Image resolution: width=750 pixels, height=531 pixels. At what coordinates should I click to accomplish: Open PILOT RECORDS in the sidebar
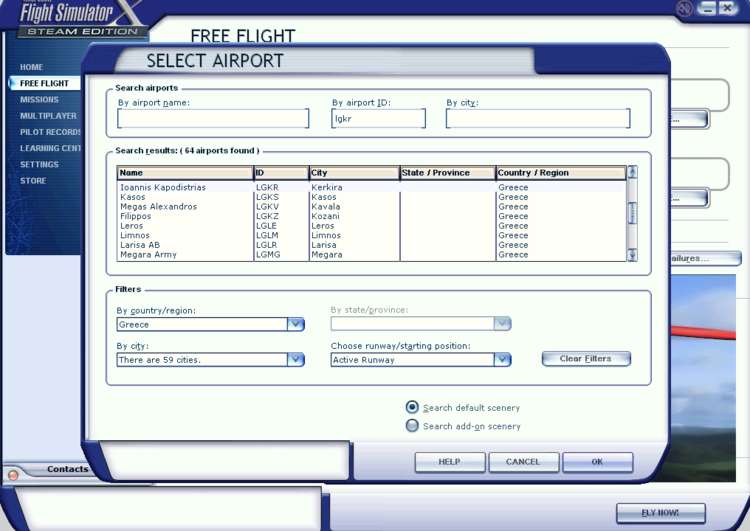[50, 132]
